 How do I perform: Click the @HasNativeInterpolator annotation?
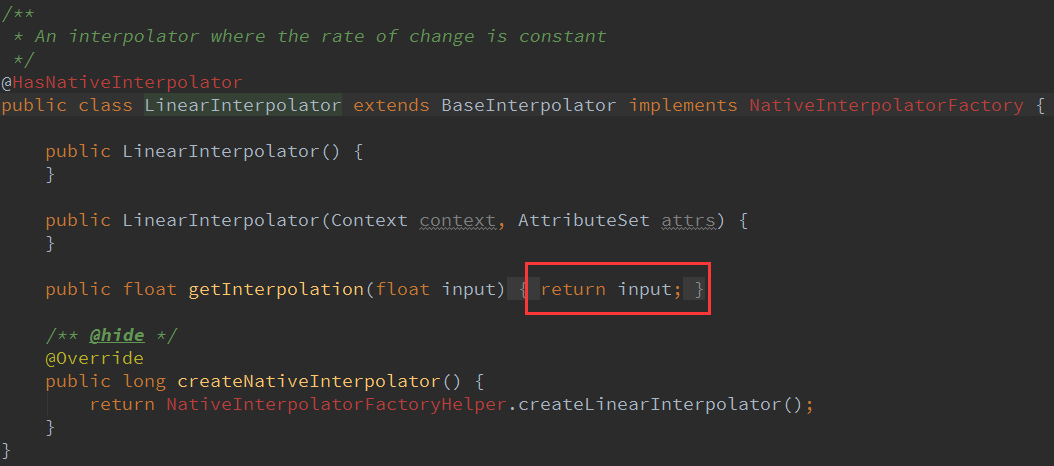[126, 82]
